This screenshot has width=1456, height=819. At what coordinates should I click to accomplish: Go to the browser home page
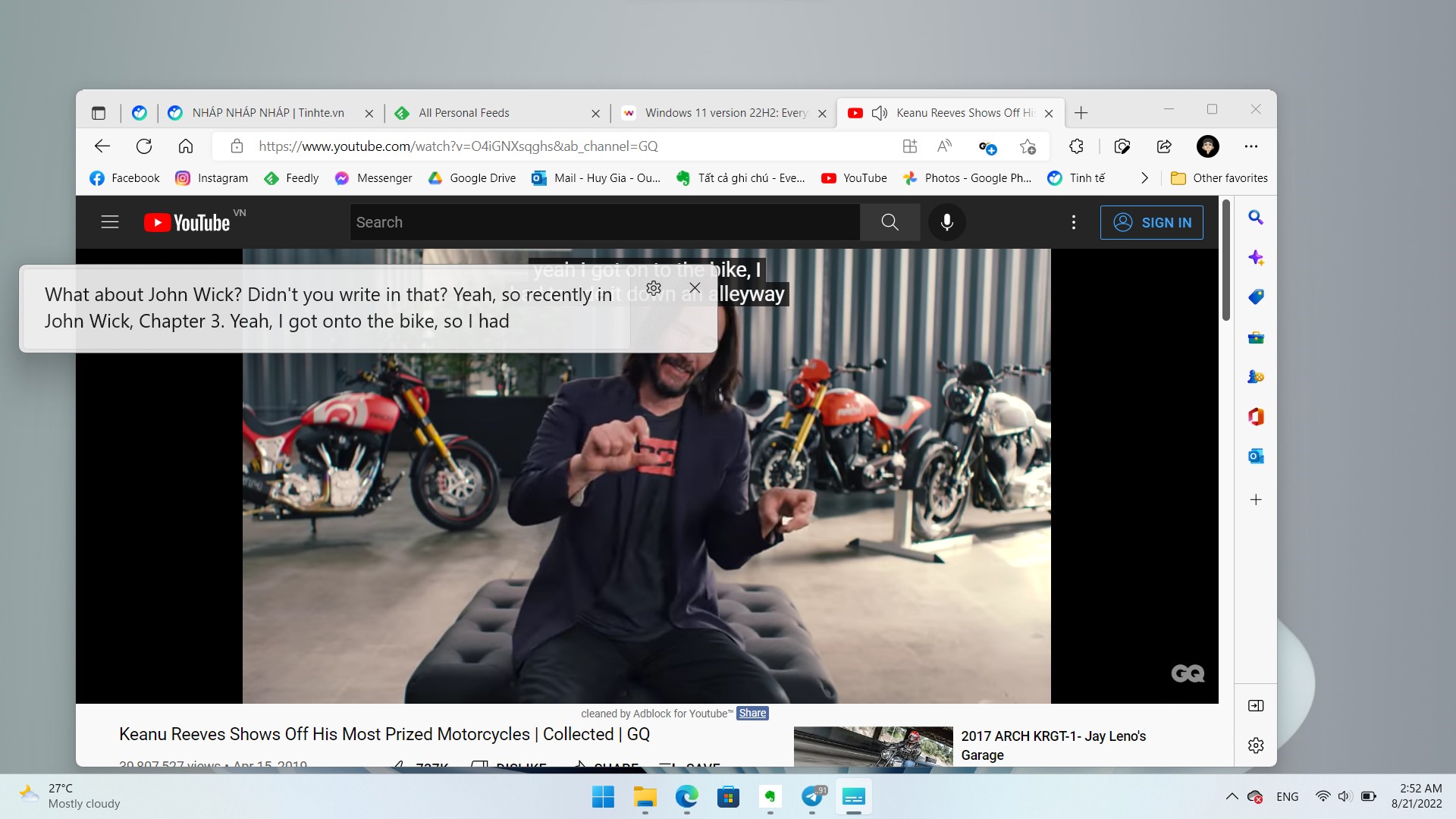coord(186,146)
